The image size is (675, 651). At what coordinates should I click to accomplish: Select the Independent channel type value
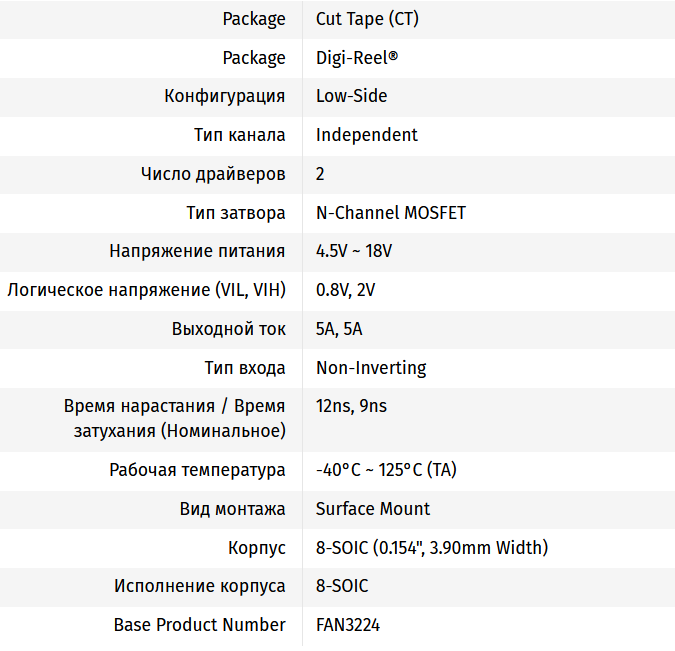pyautogui.click(x=367, y=135)
